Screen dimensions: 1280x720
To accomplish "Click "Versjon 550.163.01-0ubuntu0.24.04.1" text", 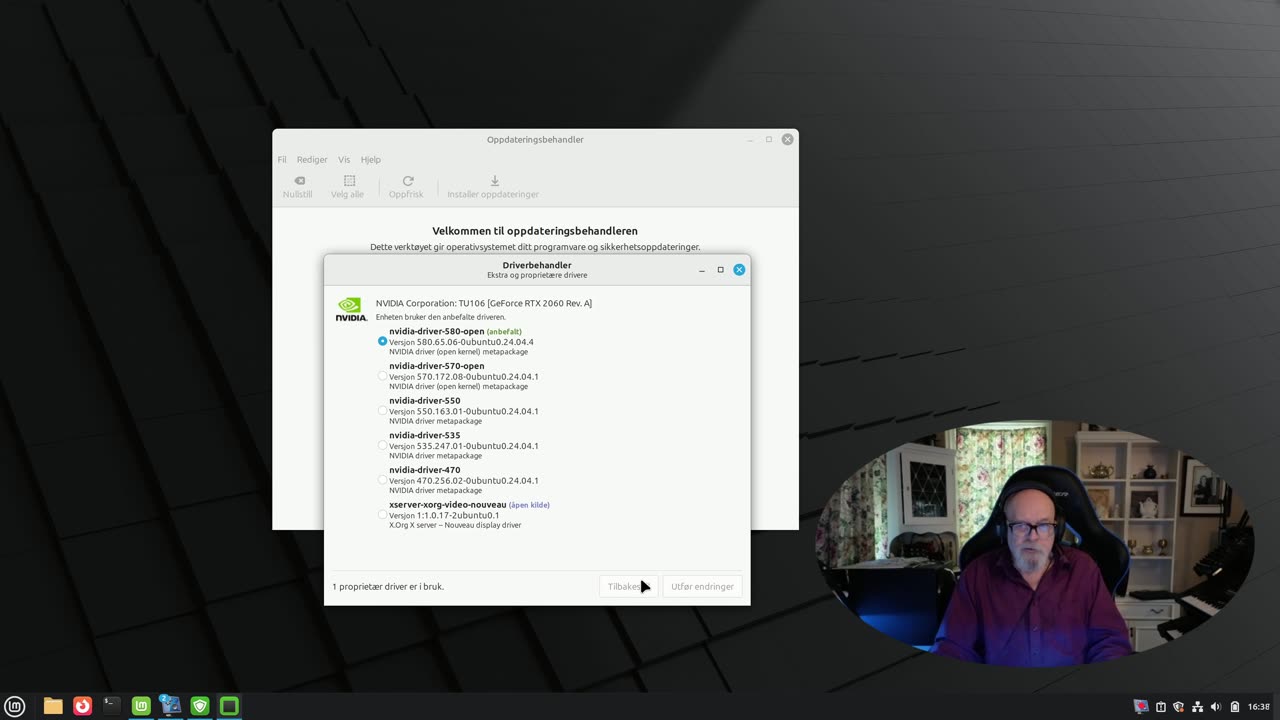I will tap(464, 411).
